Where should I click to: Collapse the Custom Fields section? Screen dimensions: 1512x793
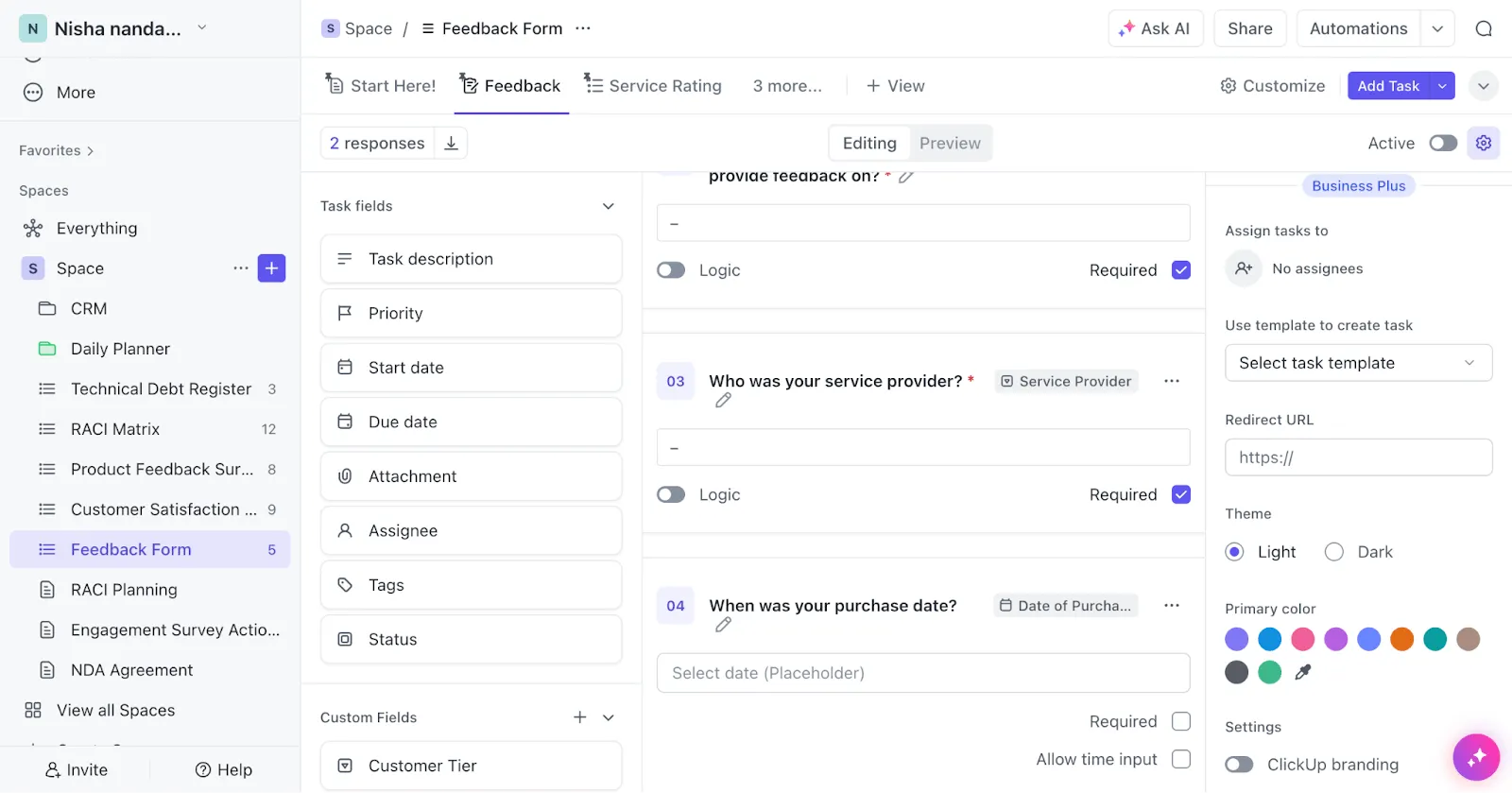[x=609, y=717]
